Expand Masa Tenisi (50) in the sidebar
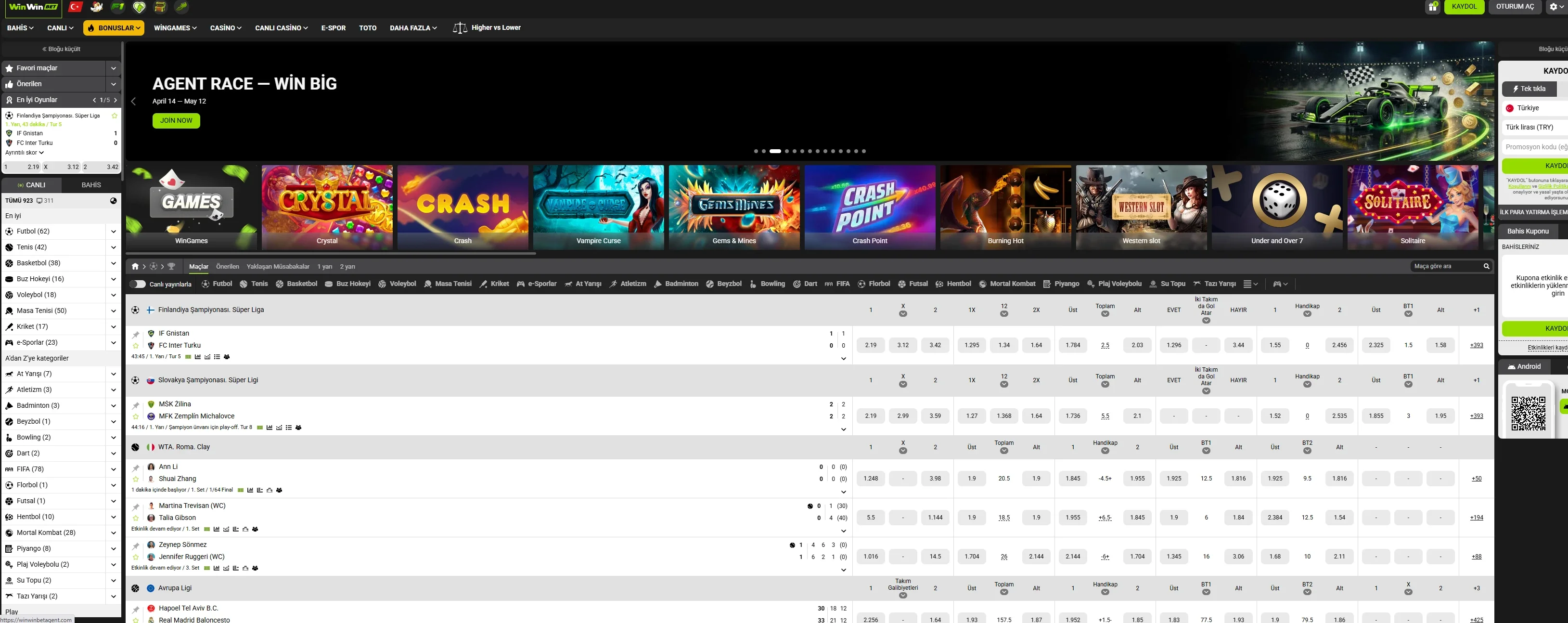Viewport: 1568px width, 623px height. tap(113, 311)
